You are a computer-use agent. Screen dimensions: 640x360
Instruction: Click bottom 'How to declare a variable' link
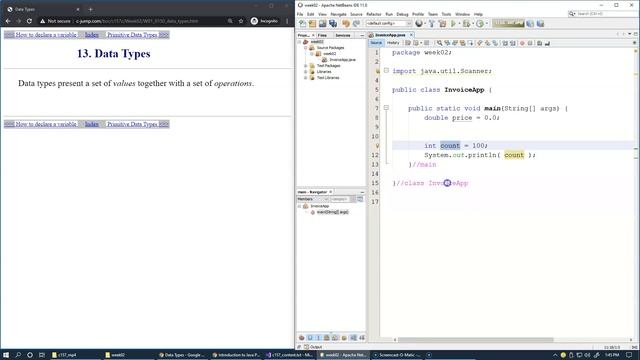46,124
